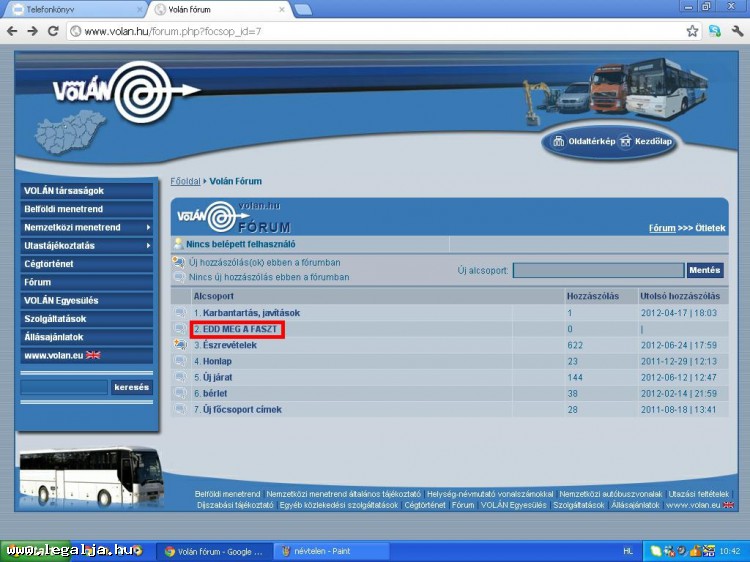
Task: Select Cégtörténet in the left menu
Action: (x=49, y=264)
